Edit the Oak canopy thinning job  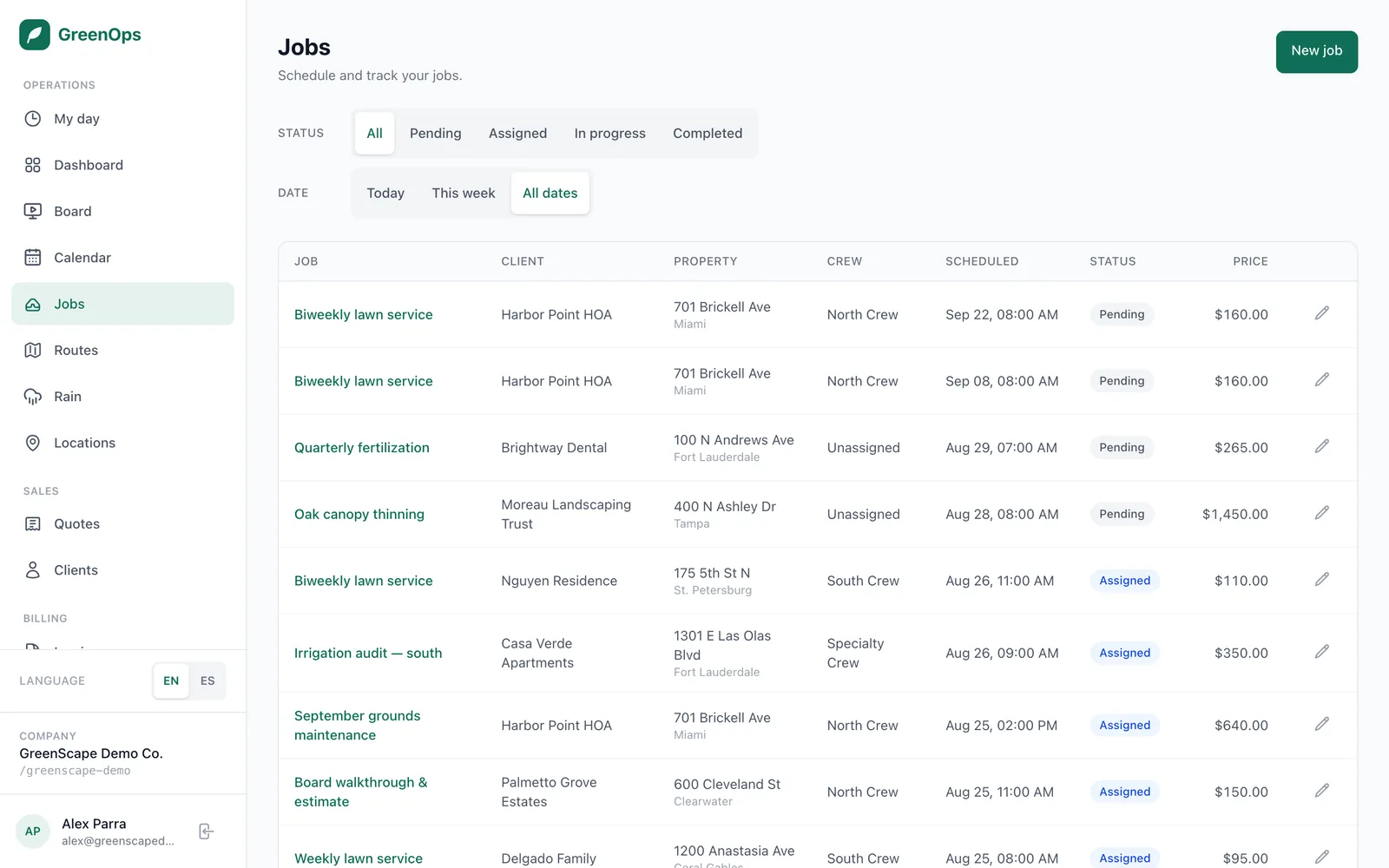pos(1322,513)
